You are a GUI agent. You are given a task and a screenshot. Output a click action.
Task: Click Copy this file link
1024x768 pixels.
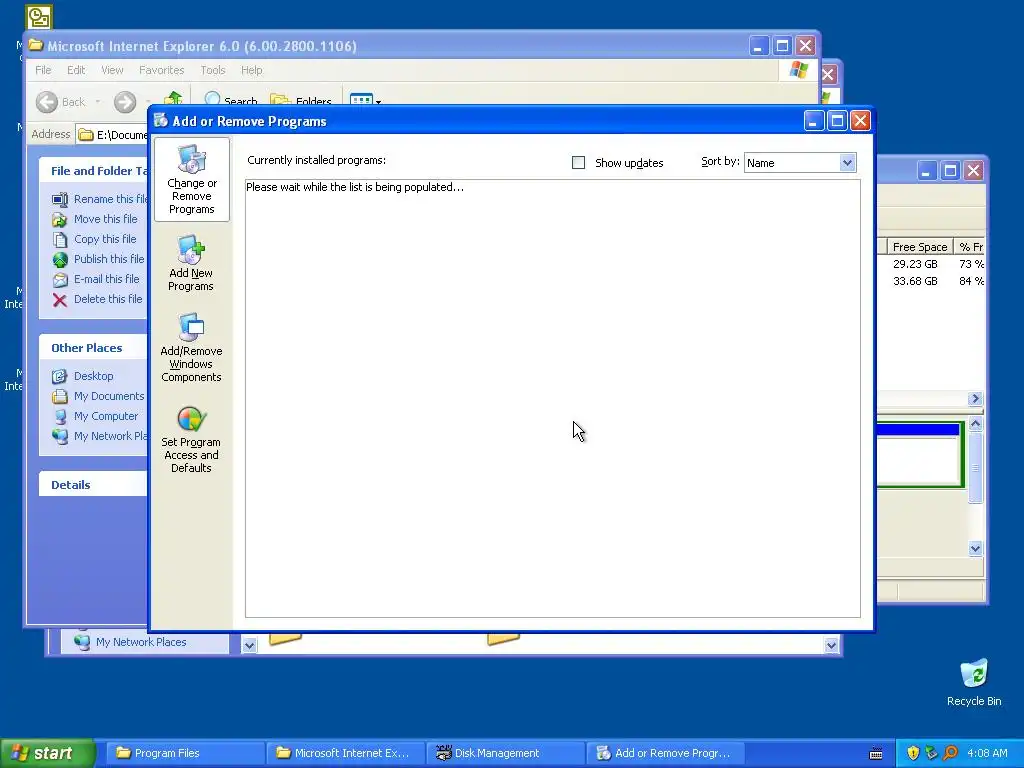point(105,239)
